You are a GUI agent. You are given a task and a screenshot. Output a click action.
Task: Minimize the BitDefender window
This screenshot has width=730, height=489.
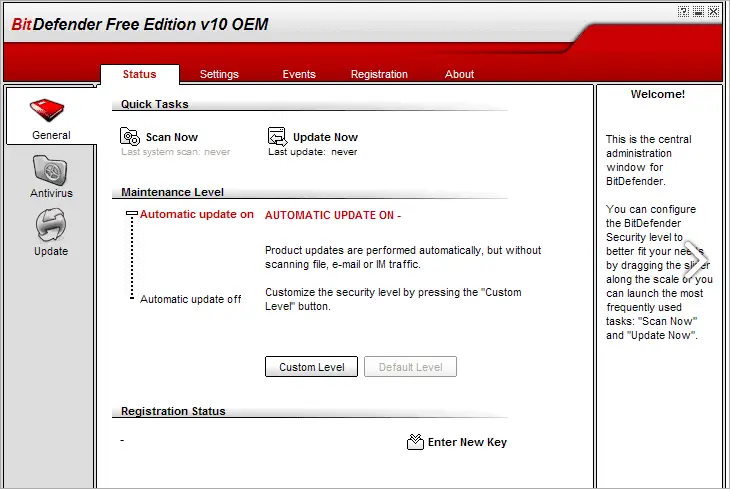(698, 11)
